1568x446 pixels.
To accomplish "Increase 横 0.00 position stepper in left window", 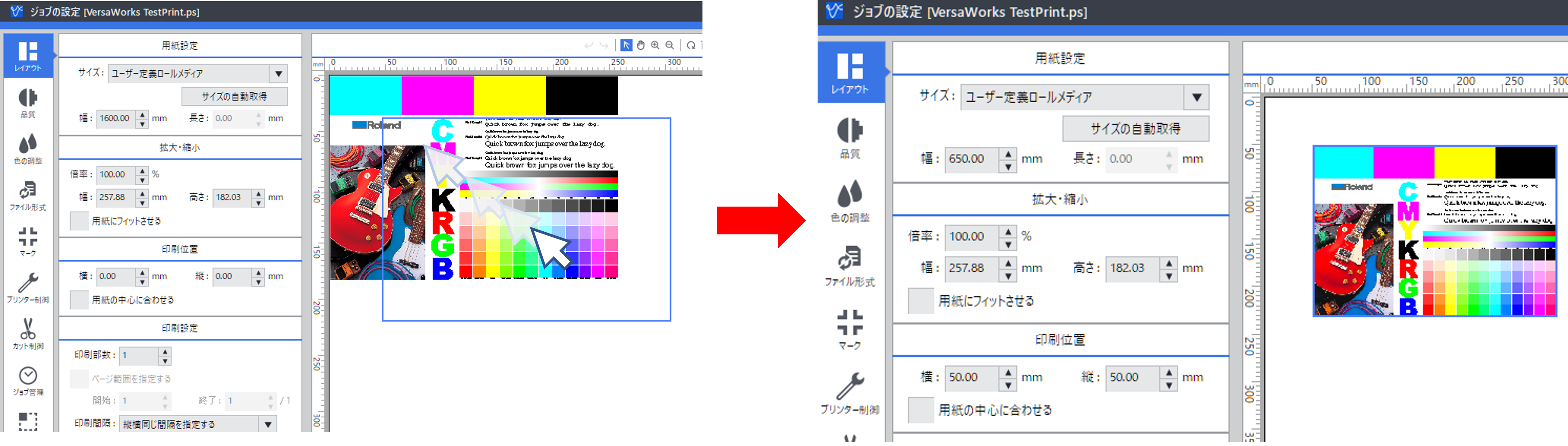I will [142, 272].
